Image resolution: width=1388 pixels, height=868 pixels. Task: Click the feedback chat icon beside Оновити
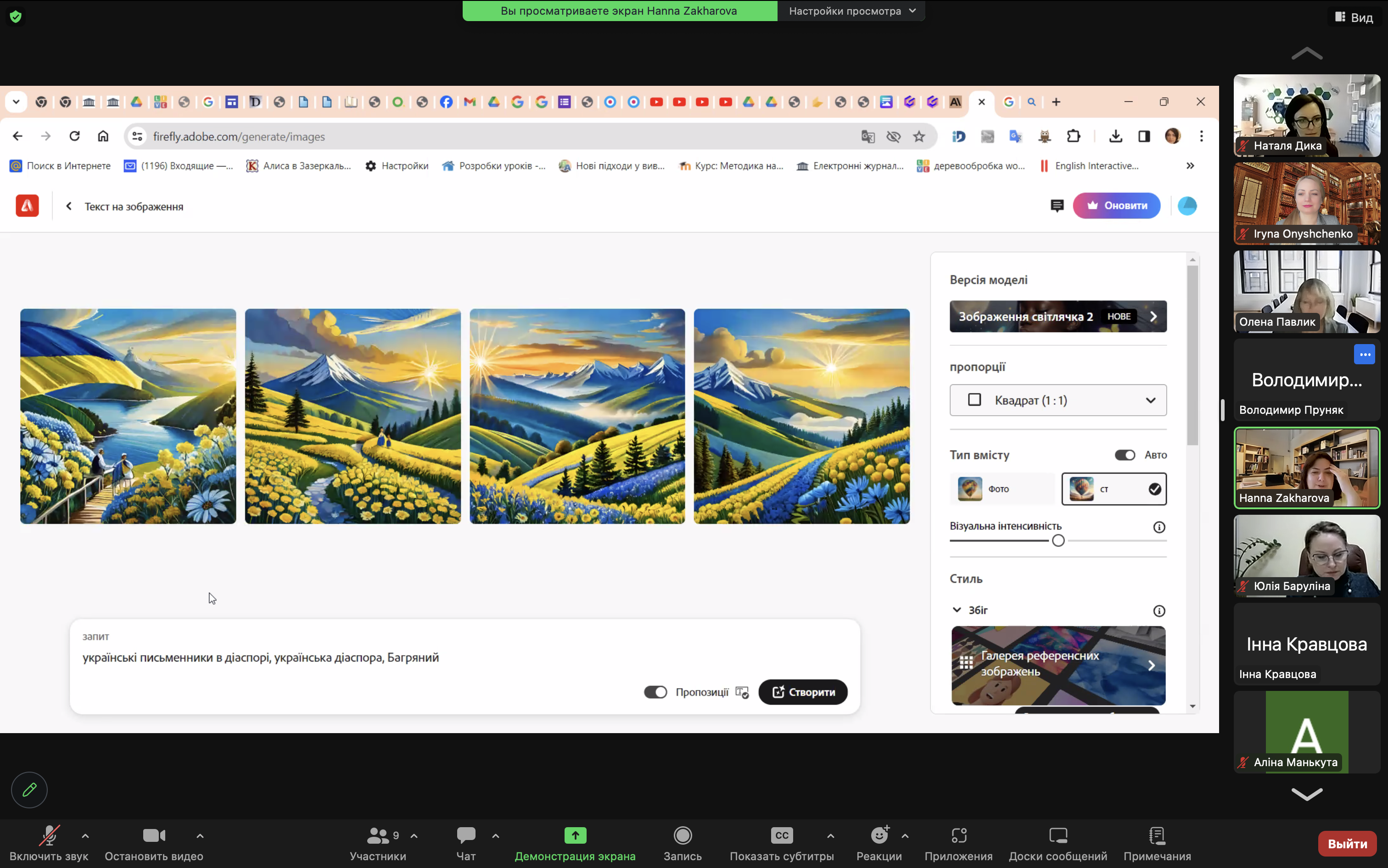1057,206
